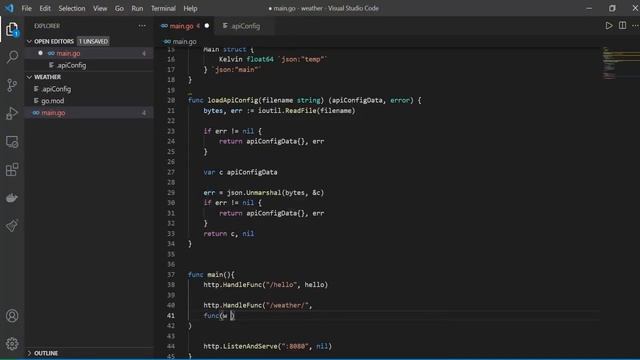
Task: Open Remote Explorer icon in activity bar
Action: coord(12,142)
